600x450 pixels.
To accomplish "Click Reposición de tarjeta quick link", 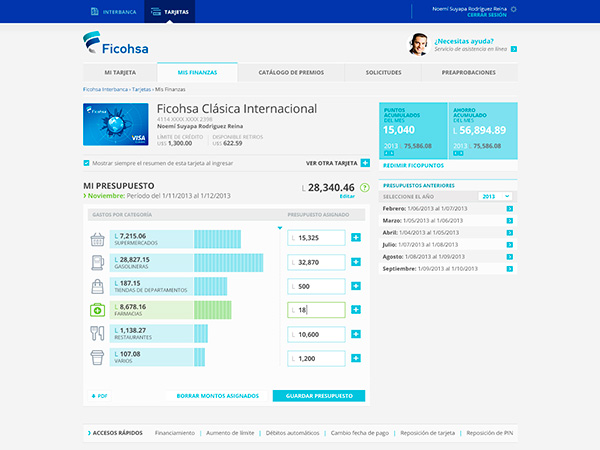I will point(427,433).
